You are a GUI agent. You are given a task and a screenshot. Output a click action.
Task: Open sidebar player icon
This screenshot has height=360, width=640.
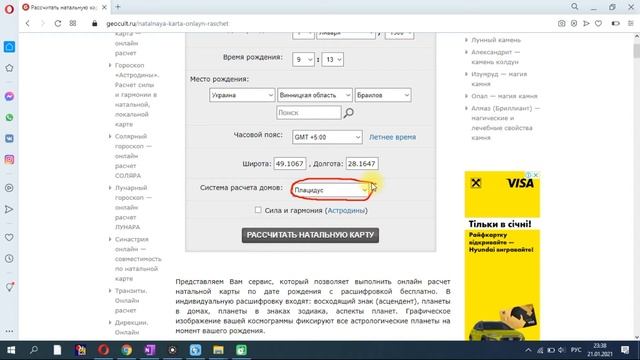9,188
